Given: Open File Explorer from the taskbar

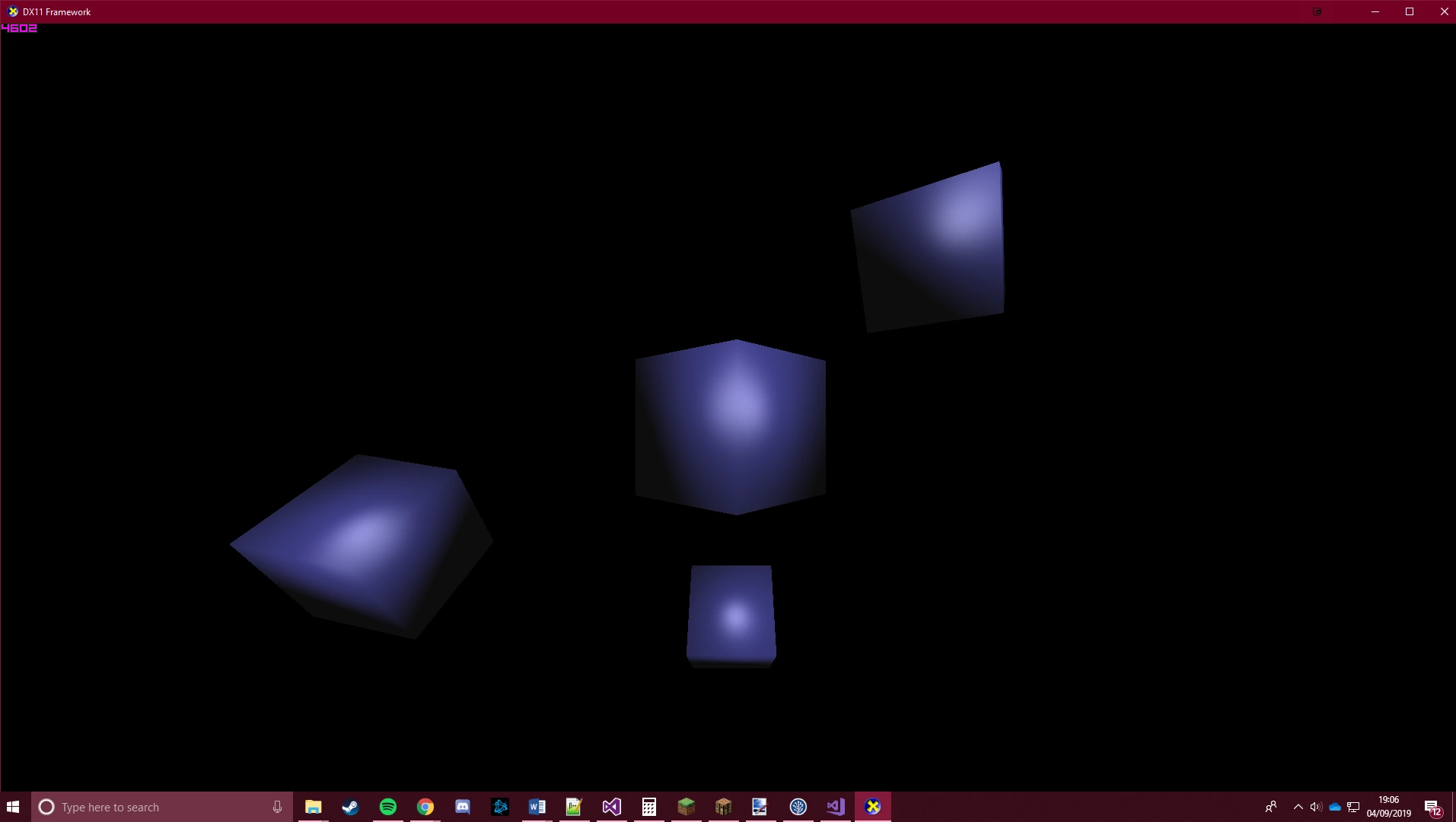Looking at the screenshot, I should point(313,807).
